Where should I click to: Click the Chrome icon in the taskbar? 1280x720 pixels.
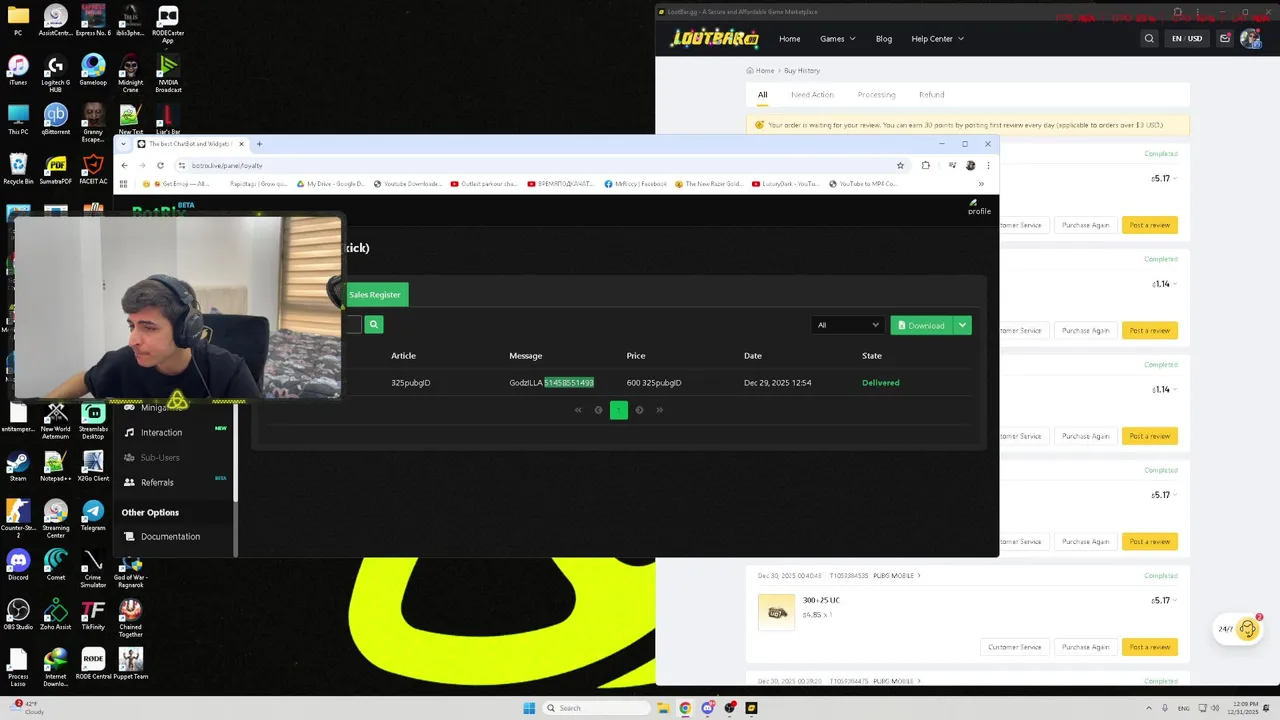tap(684, 708)
